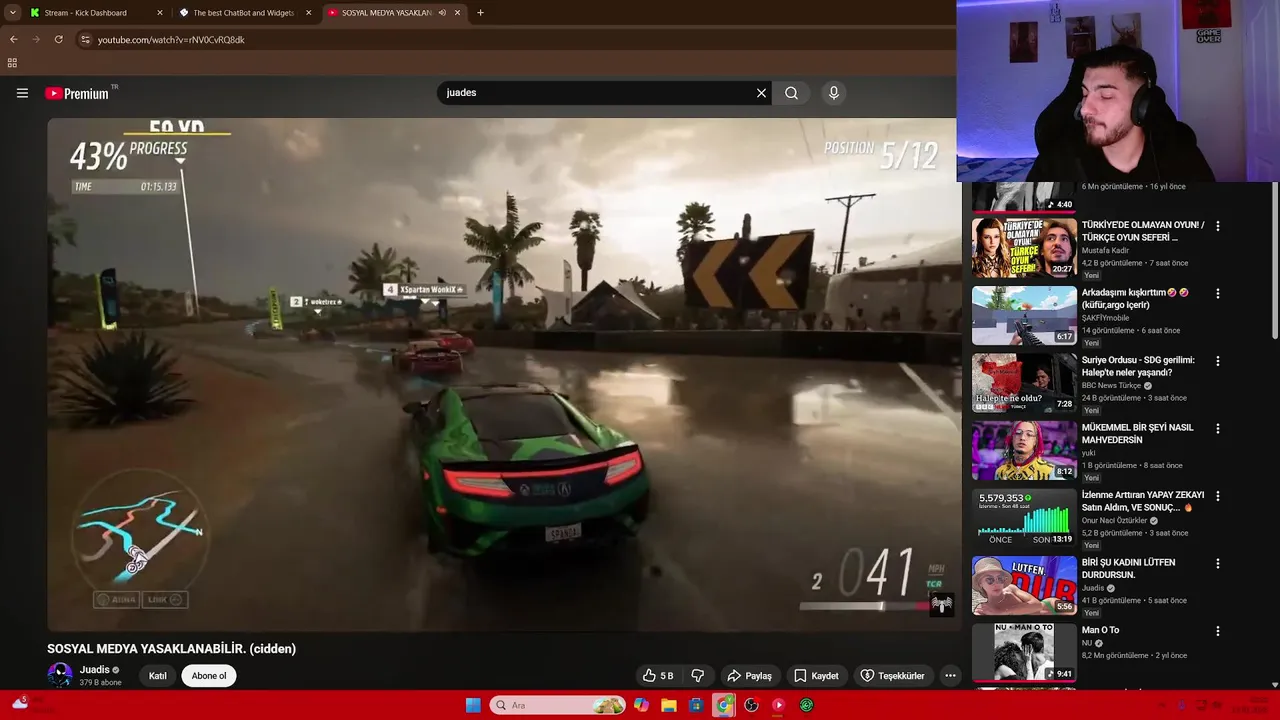
Task: Open Chrome from the taskbar
Action: [724, 705]
